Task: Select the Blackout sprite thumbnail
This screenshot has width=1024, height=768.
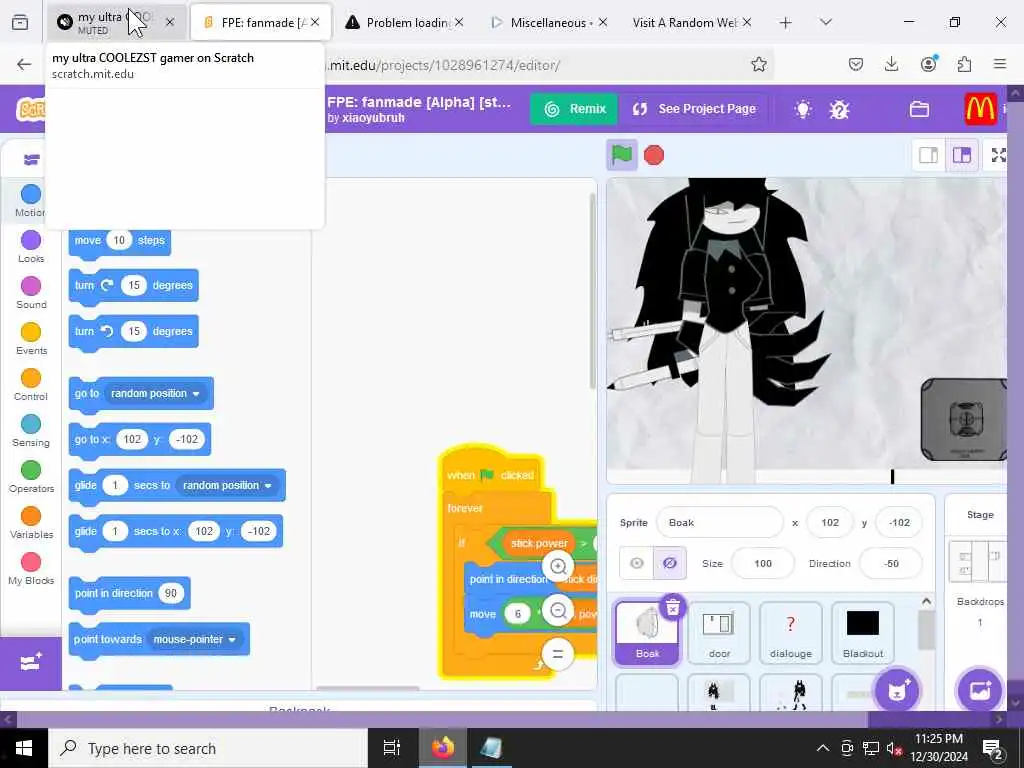Action: 863,633
